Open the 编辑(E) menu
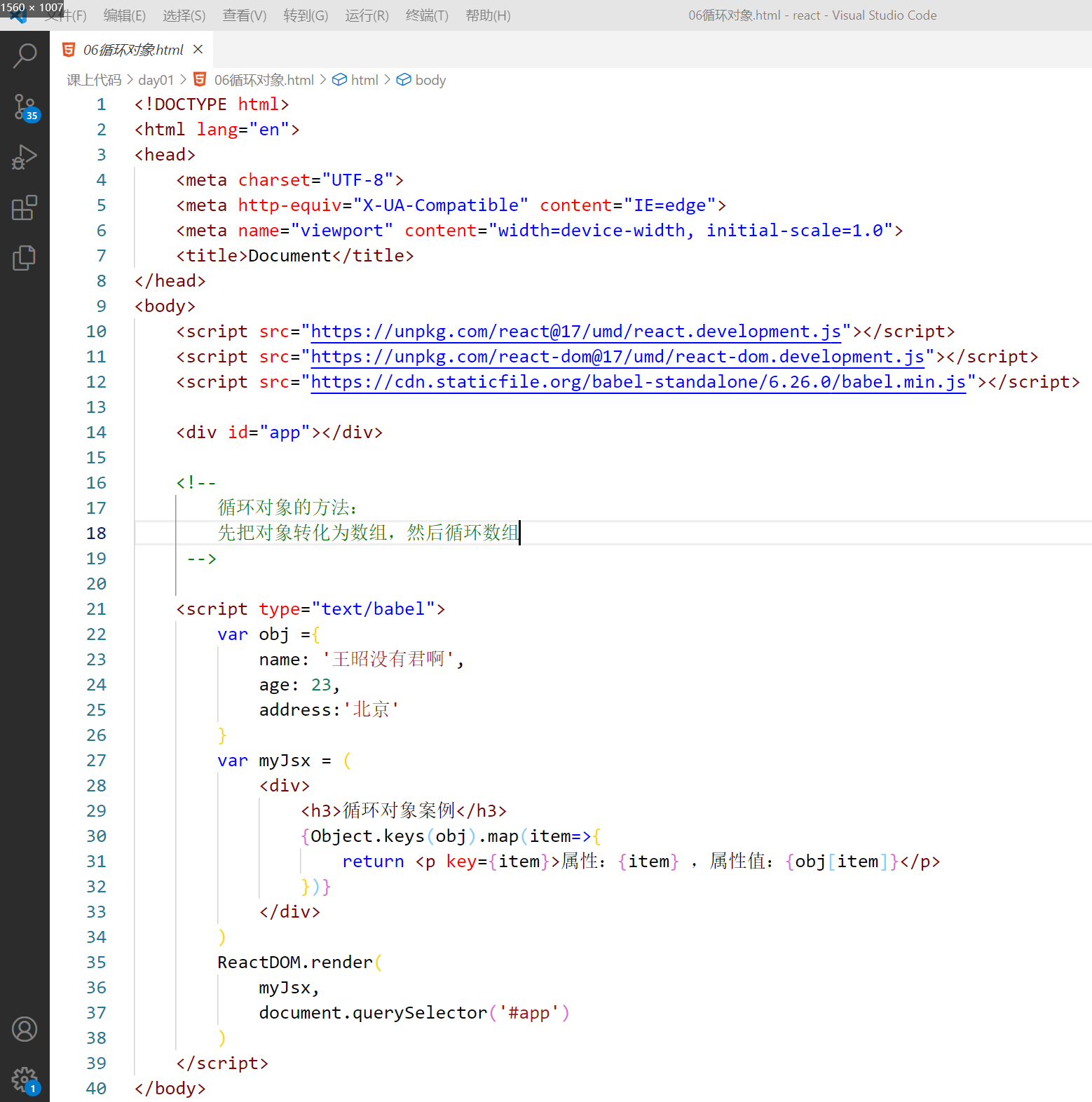 pyautogui.click(x=125, y=15)
